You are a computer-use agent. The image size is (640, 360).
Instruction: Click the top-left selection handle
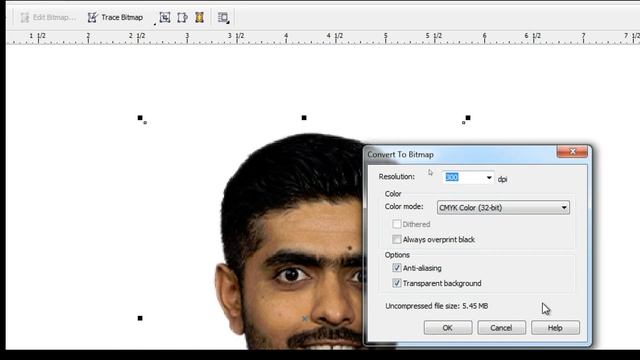(140, 118)
